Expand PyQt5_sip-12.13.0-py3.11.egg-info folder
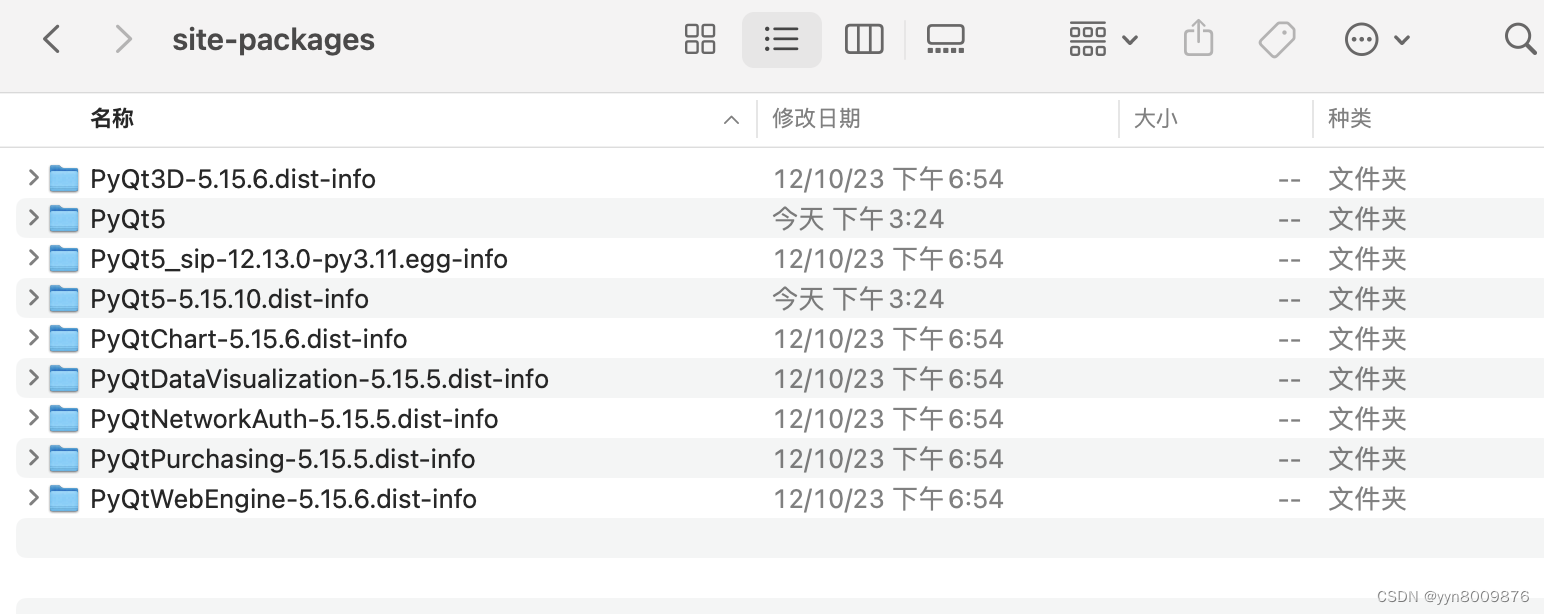1544x614 pixels. (x=33, y=258)
